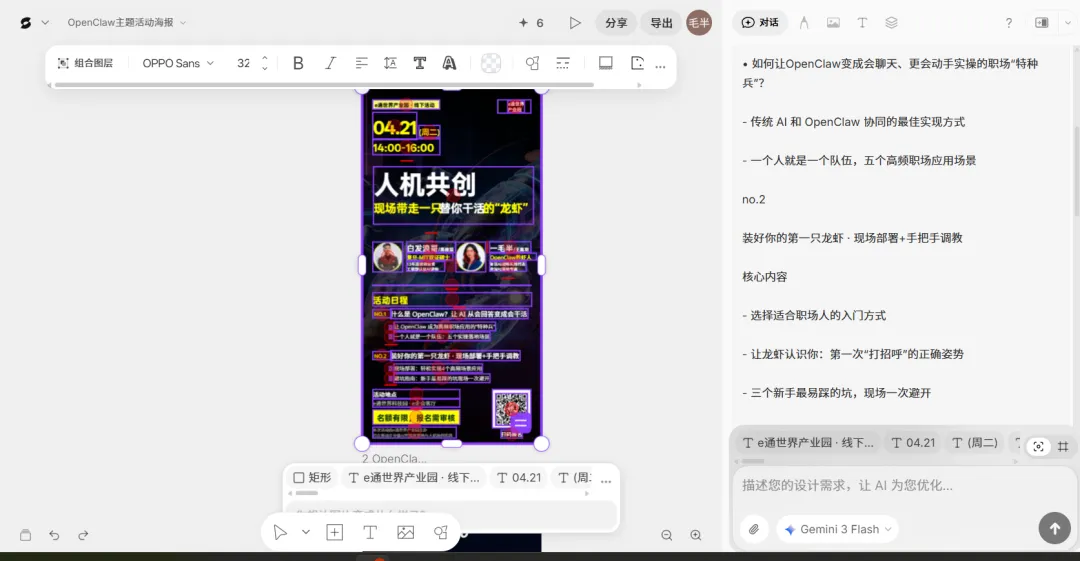The height and width of the screenshot is (561, 1080).
Task: Click the text style T icon
Action: point(419,63)
